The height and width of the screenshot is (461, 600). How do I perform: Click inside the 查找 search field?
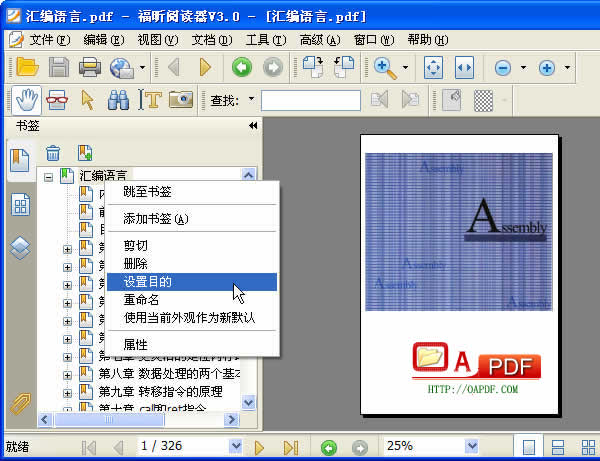pyautogui.click(x=311, y=100)
